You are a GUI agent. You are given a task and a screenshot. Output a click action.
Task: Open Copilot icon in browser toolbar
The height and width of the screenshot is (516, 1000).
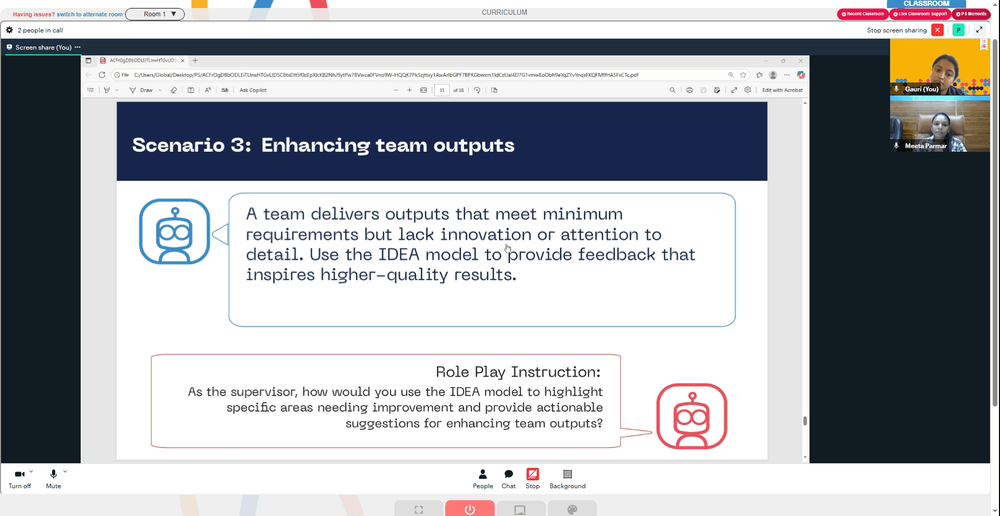[800, 75]
